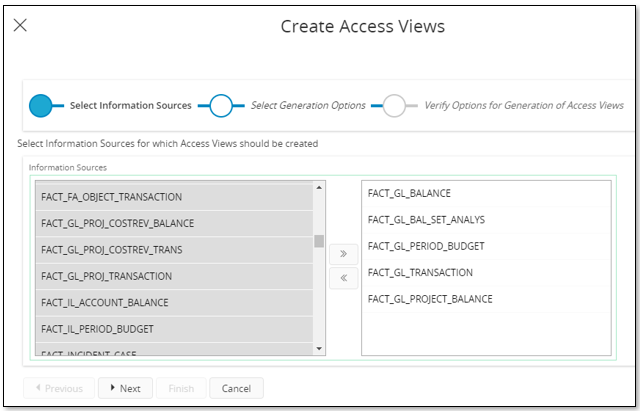Screen dimensions: 640x411
Task: Close the Create Access Views dialog
Action: point(20,25)
